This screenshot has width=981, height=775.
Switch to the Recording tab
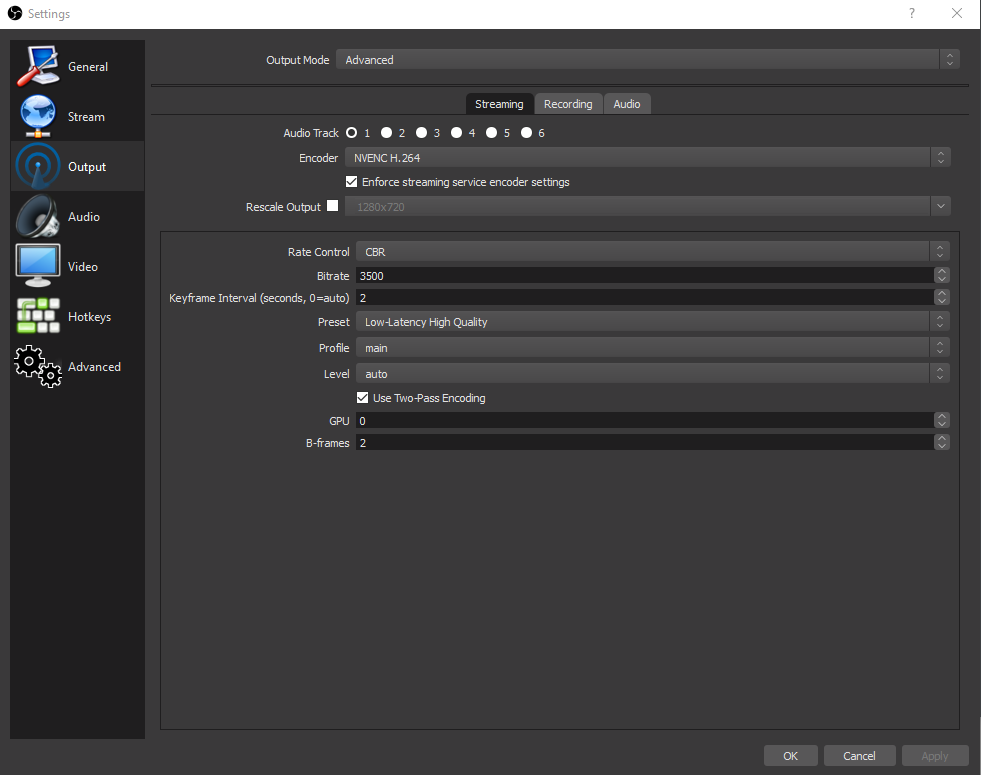[x=568, y=104]
